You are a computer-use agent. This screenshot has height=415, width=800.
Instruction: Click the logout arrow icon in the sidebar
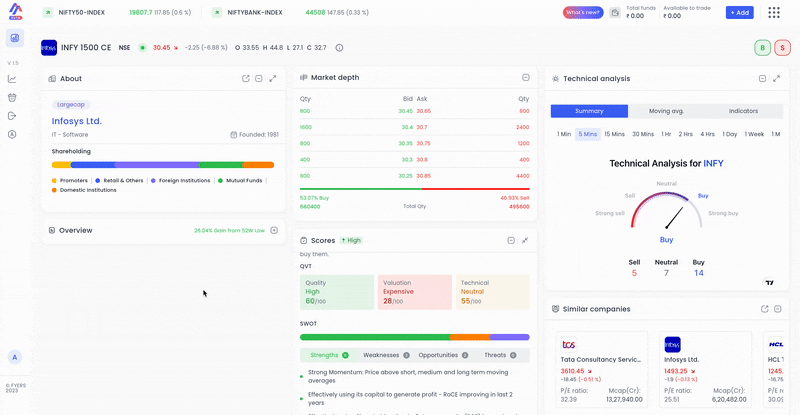tap(12, 116)
